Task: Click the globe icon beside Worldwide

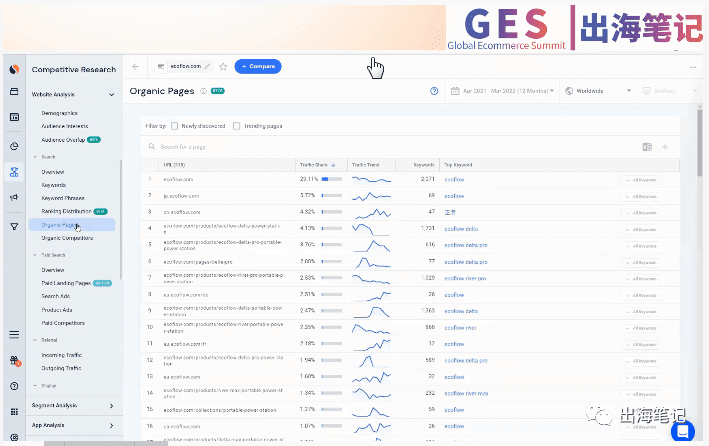Action: click(x=569, y=91)
